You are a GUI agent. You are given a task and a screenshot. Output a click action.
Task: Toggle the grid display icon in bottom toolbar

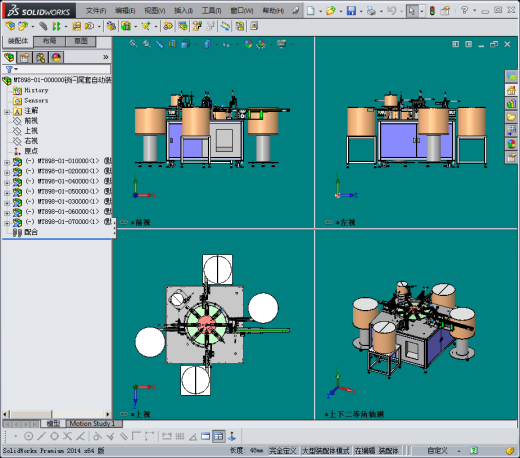(180, 436)
